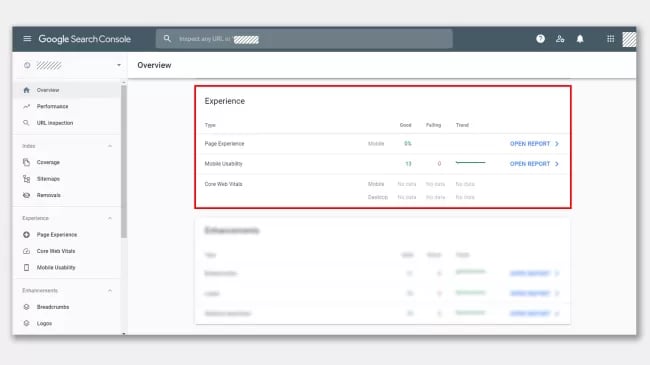Viewport: 650px width, 365px height.
Task: Click the Mobile Usability phone icon
Action: point(27,268)
